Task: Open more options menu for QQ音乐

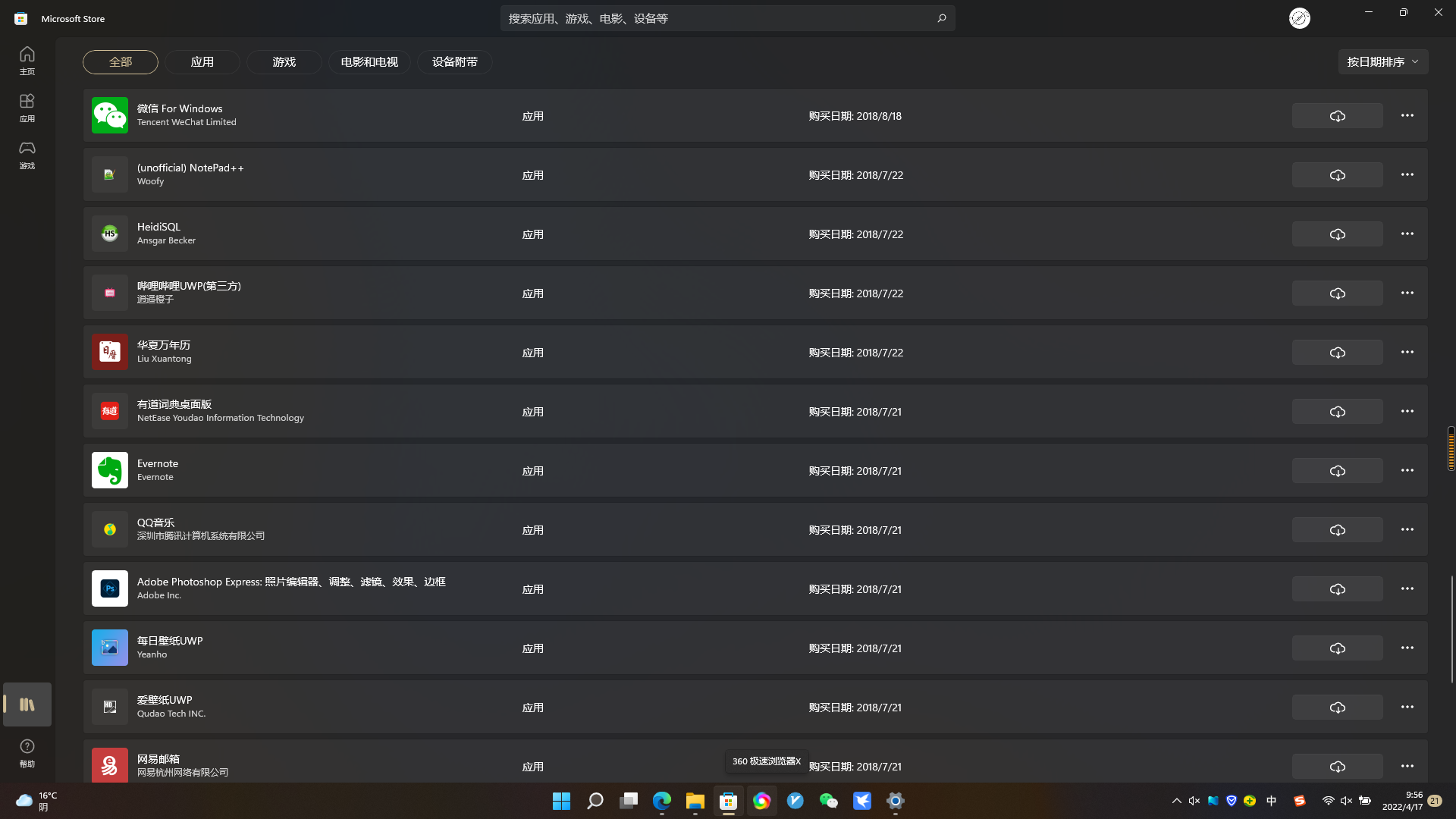Action: coord(1407,529)
